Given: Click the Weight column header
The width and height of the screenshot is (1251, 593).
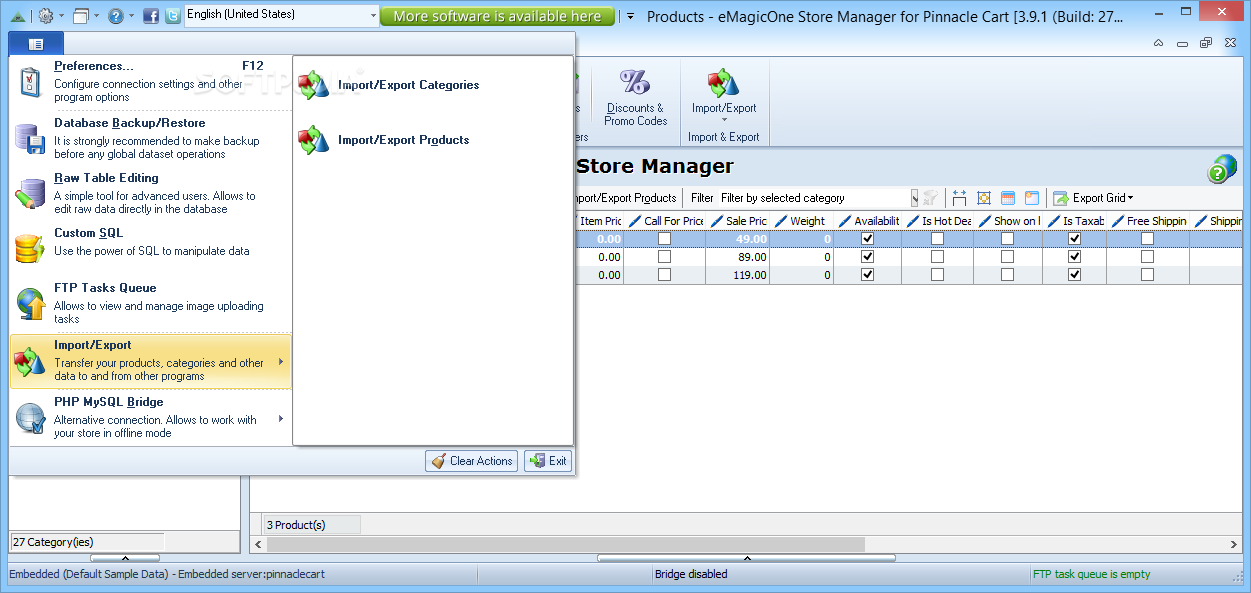Looking at the screenshot, I should point(802,221).
